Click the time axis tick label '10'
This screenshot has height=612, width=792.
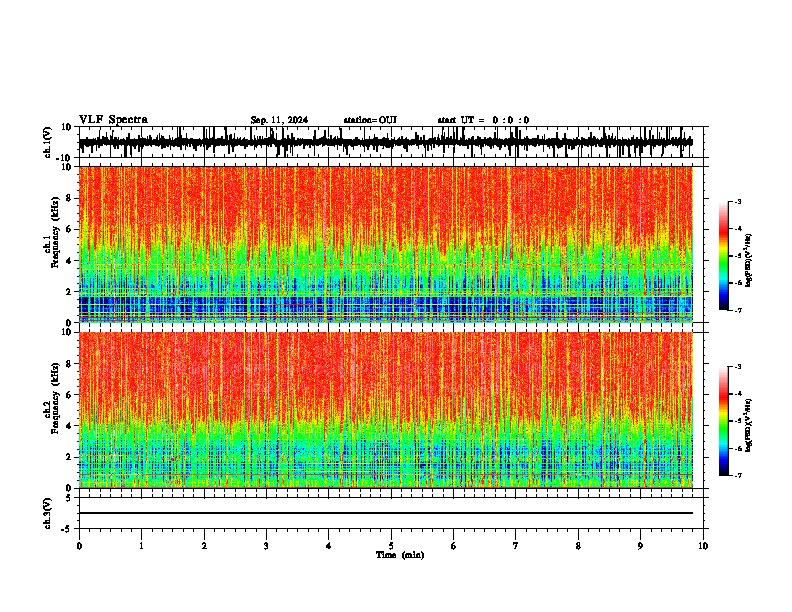point(703,546)
